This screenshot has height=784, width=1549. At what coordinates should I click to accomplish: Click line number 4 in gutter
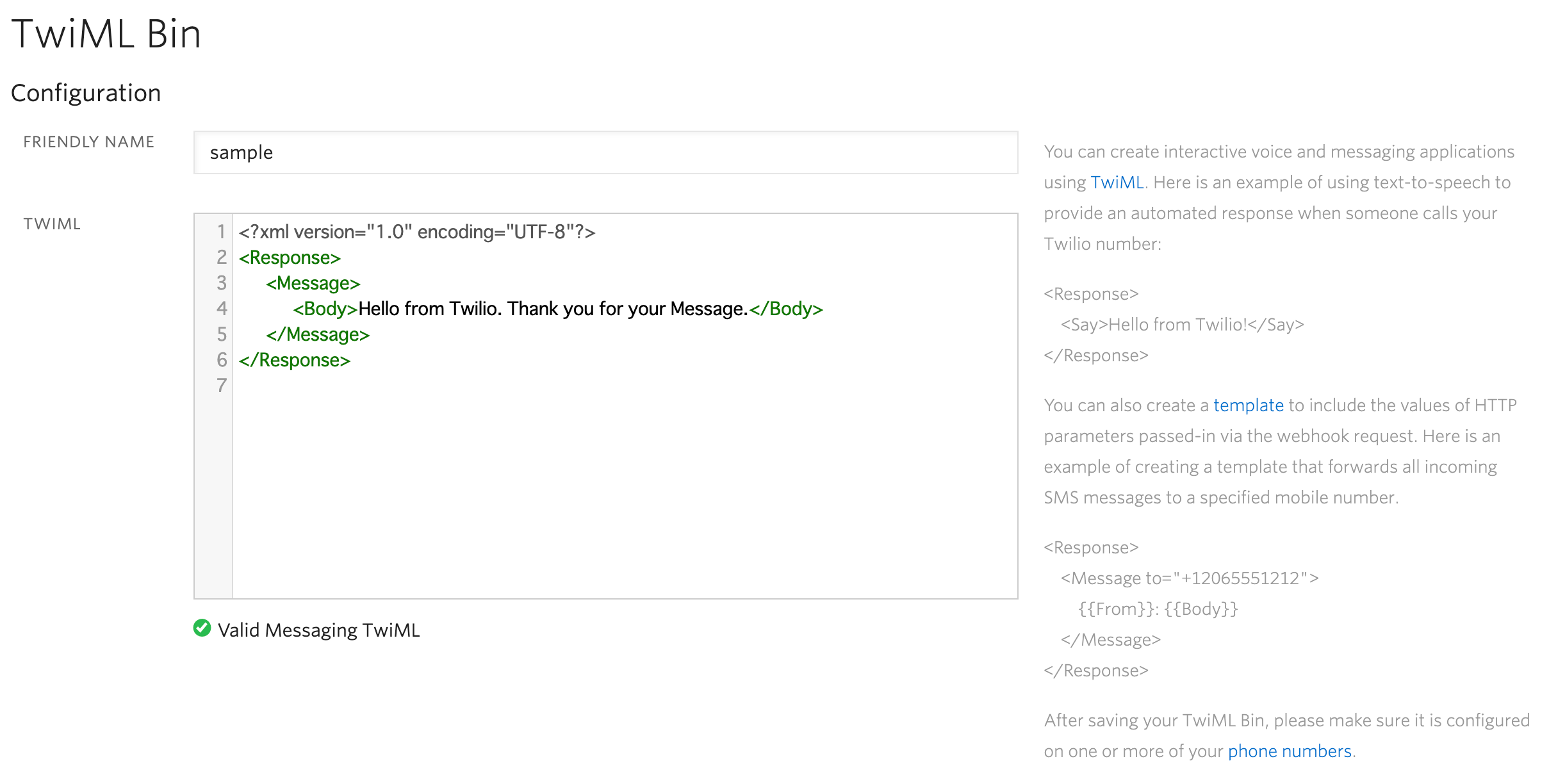click(x=221, y=309)
